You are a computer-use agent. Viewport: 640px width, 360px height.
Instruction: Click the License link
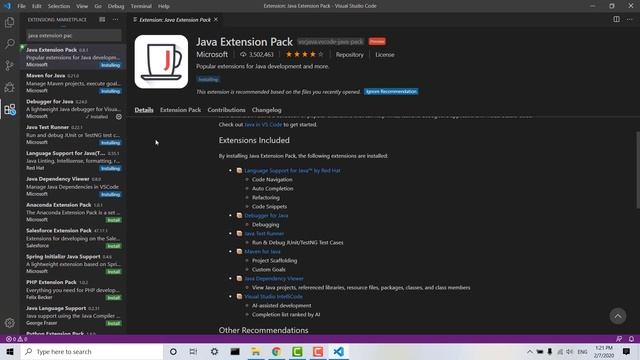point(385,55)
